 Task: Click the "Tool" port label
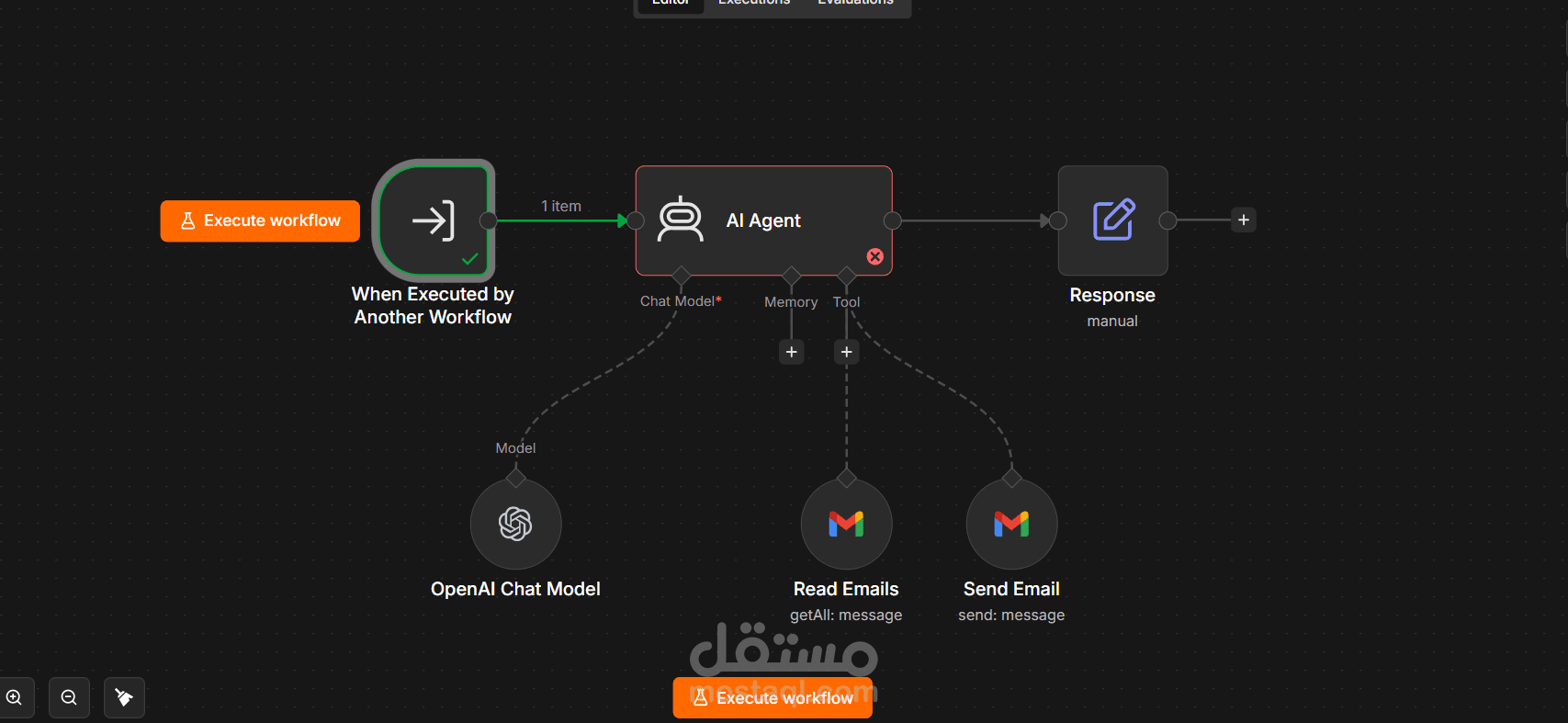pyautogui.click(x=847, y=302)
